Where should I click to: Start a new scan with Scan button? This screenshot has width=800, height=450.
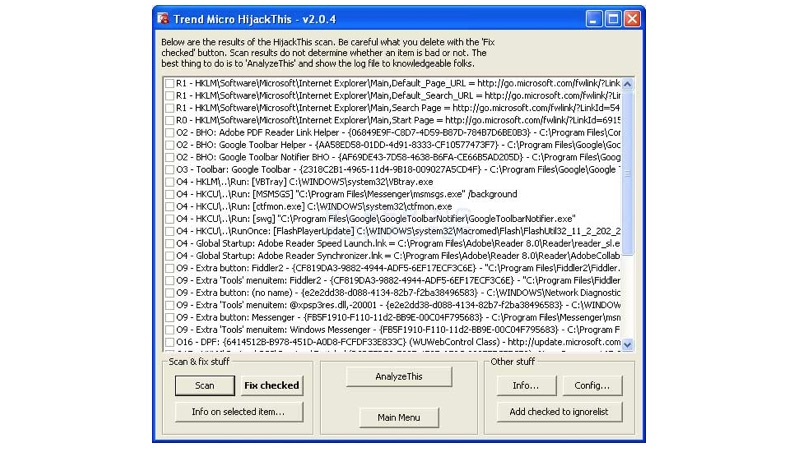point(205,386)
